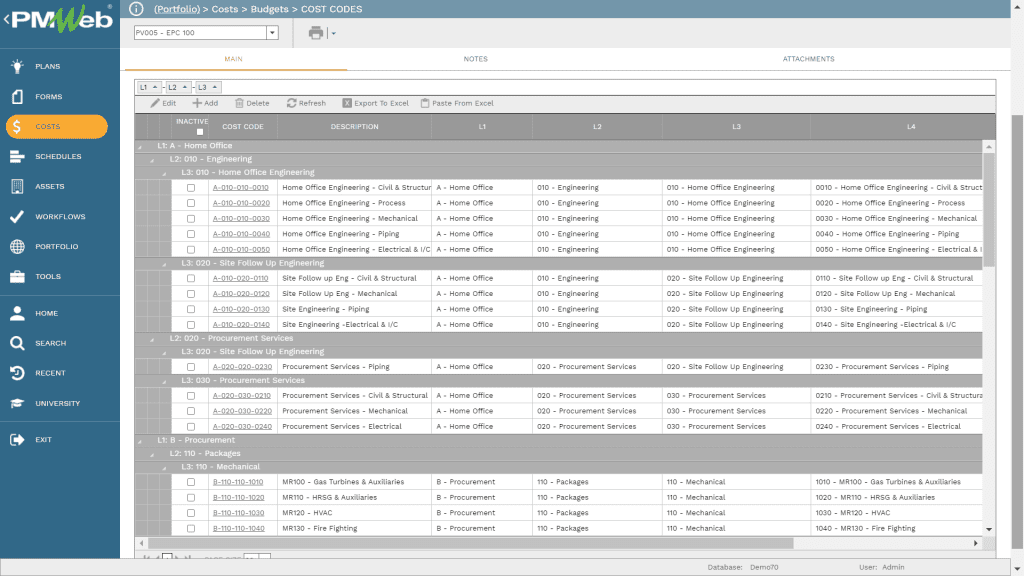
Task: Open the Search magnifier icon
Action: tap(18, 344)
